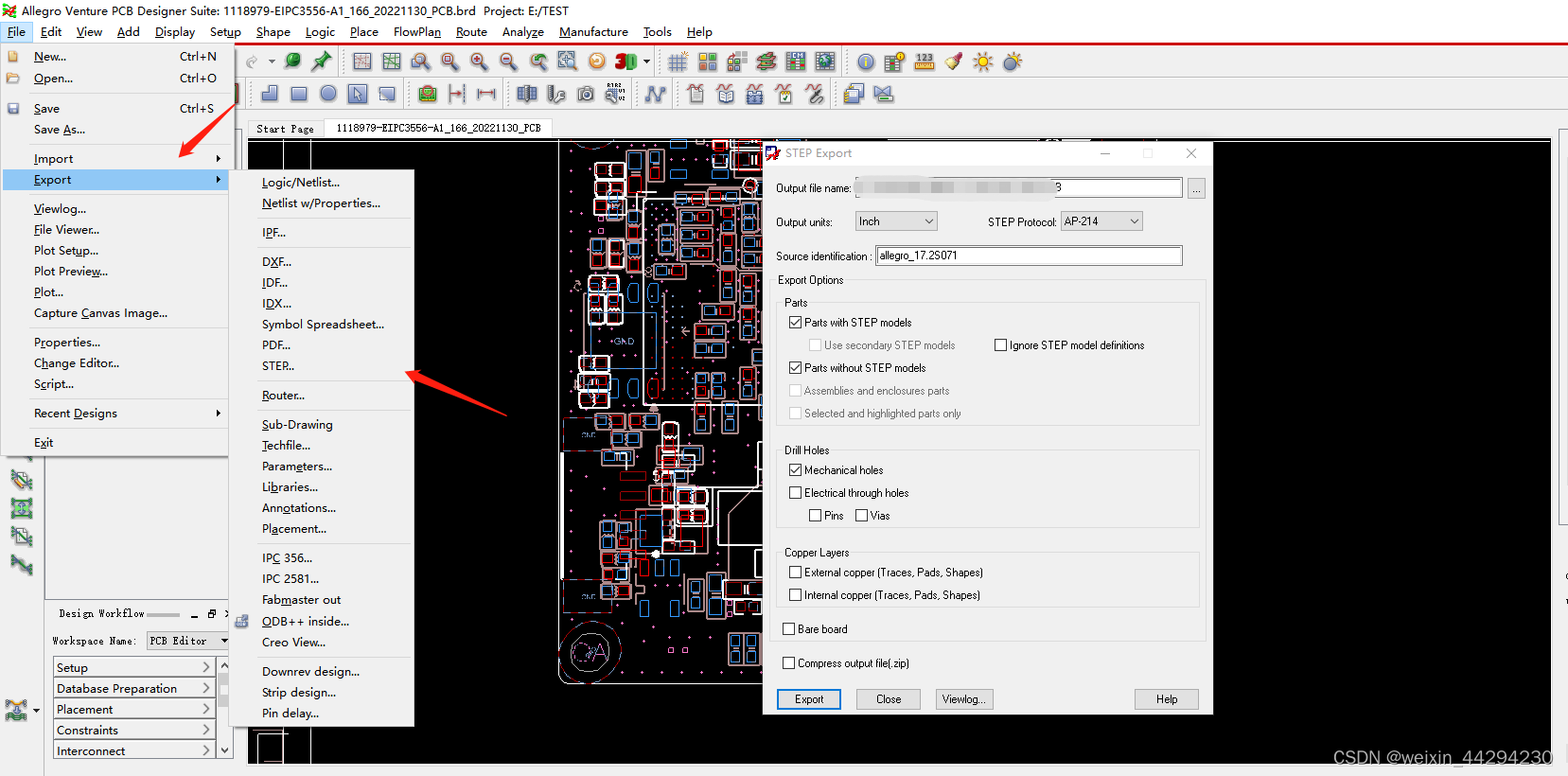Viewport: 1568px width, 776px height.
Task: Open the Output units Inch dropdown
Action: coord(896,221)
